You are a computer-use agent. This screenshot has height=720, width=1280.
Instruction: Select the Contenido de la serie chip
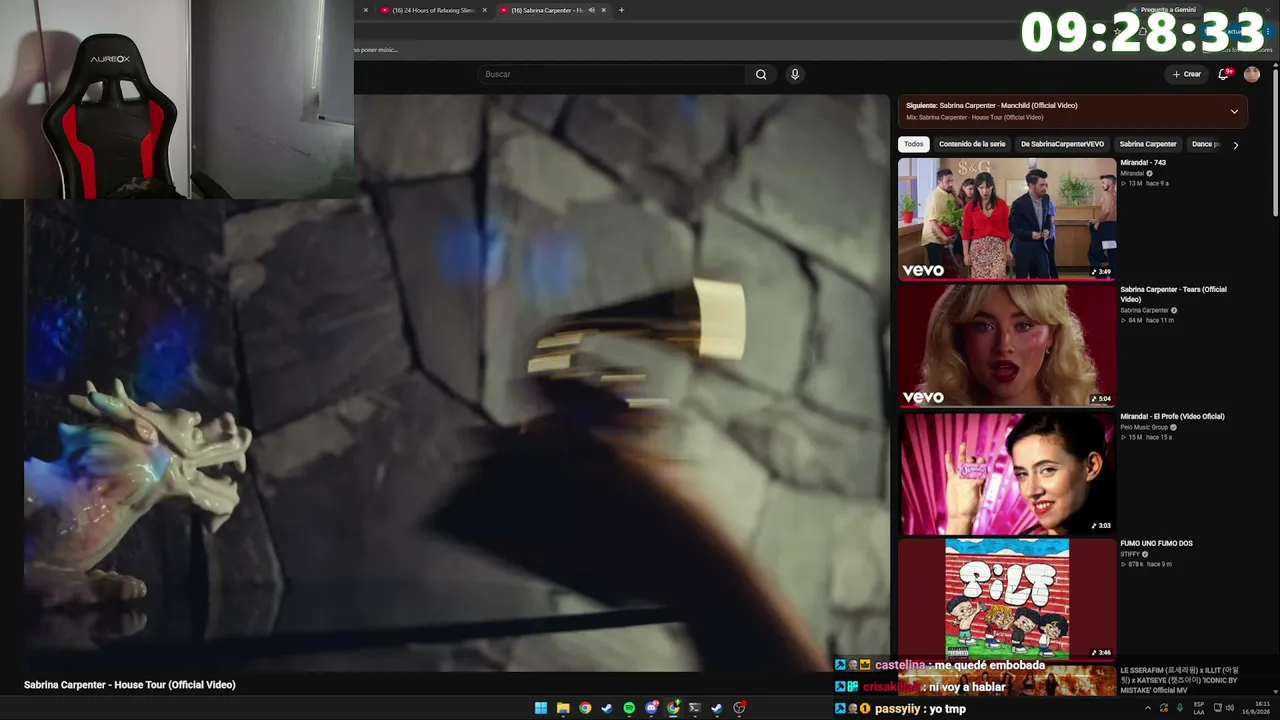[972, 144]
